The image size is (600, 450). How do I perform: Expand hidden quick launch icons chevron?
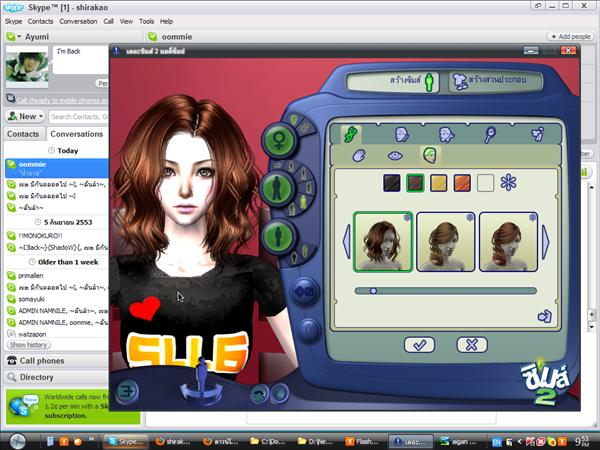pos(91,439)
